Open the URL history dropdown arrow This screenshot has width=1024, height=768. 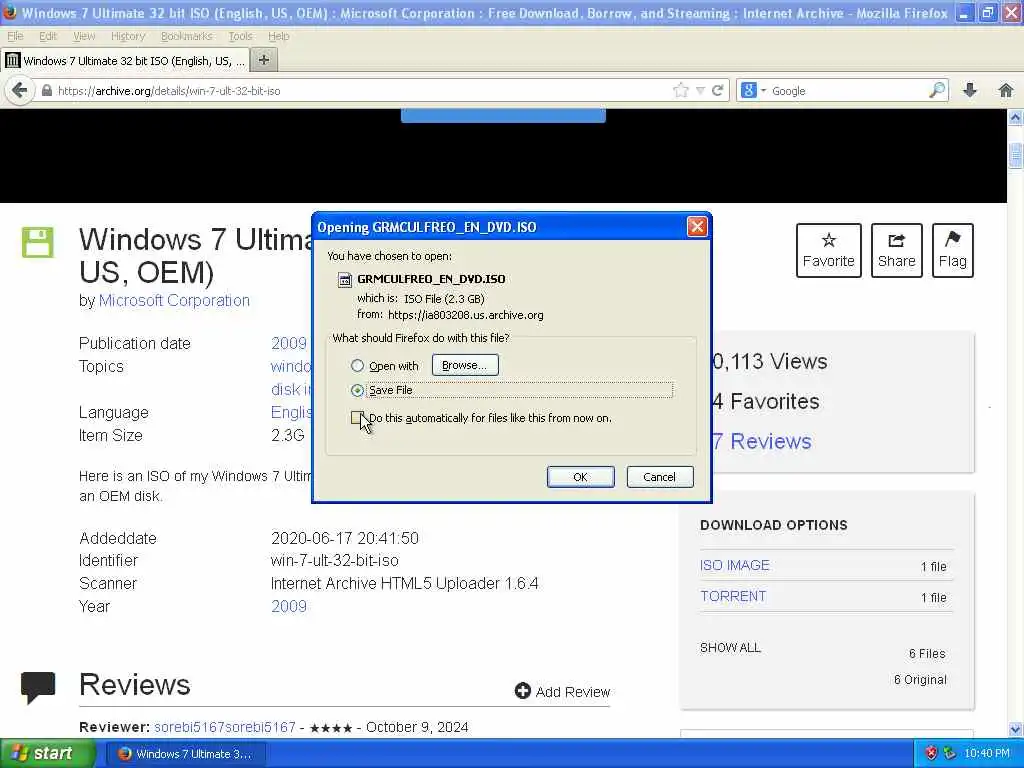[x=700, y=91]
